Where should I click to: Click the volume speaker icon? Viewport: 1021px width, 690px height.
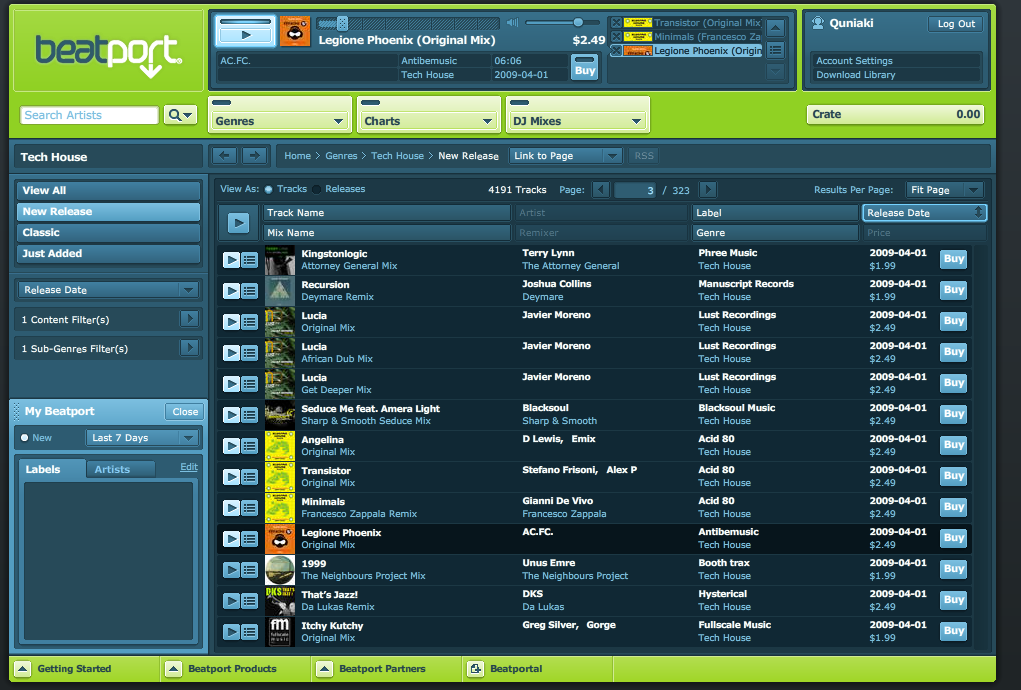click(512, 23)
